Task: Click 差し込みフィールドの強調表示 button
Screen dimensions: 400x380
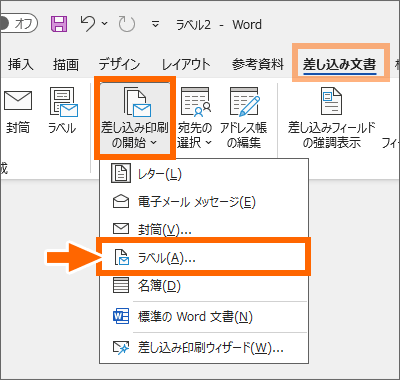Action: pyautogui.click(x=331, y=118)
